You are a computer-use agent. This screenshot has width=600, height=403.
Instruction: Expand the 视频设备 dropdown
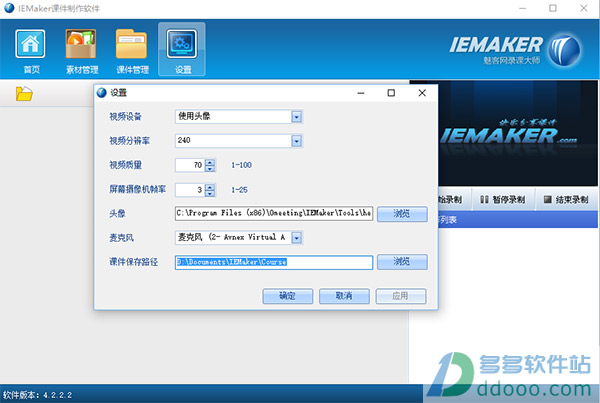297,117
